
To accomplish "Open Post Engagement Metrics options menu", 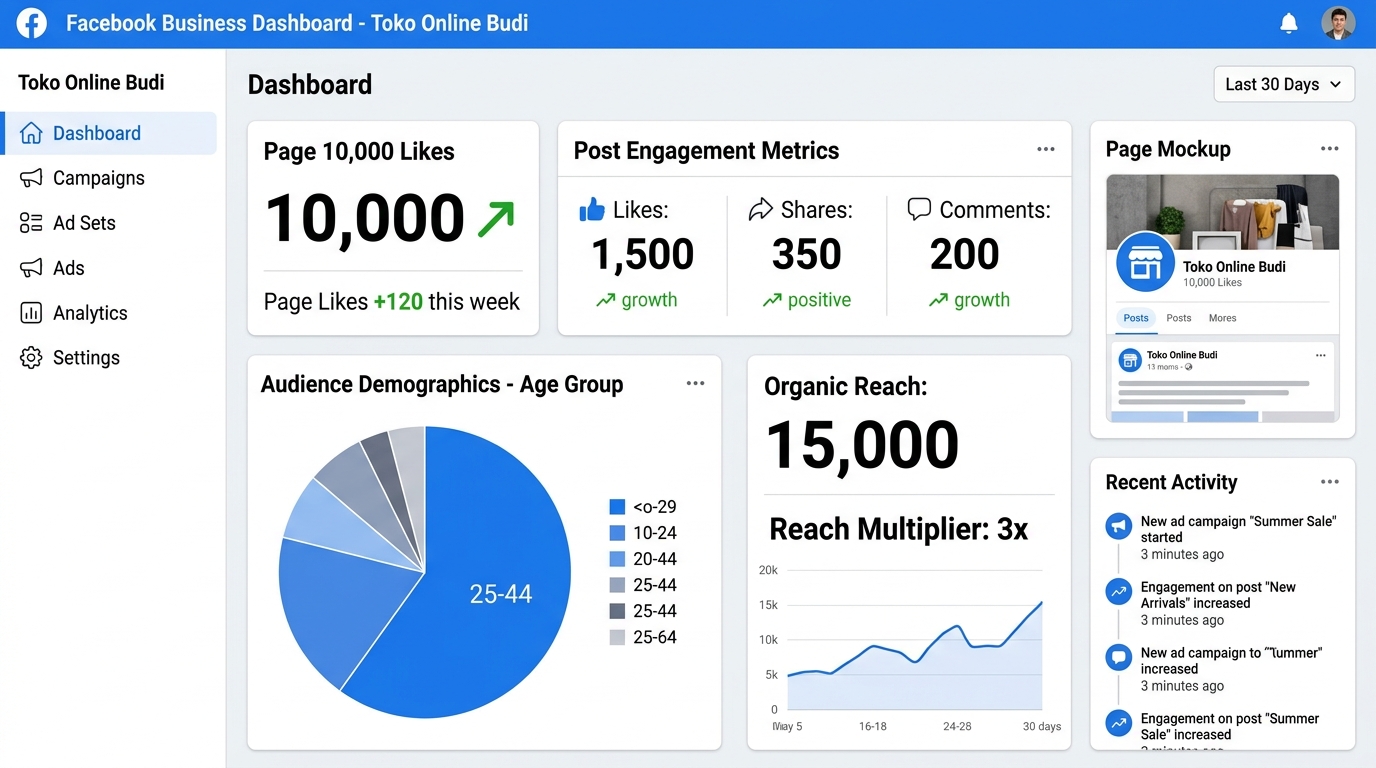I will click(1046, 149).
